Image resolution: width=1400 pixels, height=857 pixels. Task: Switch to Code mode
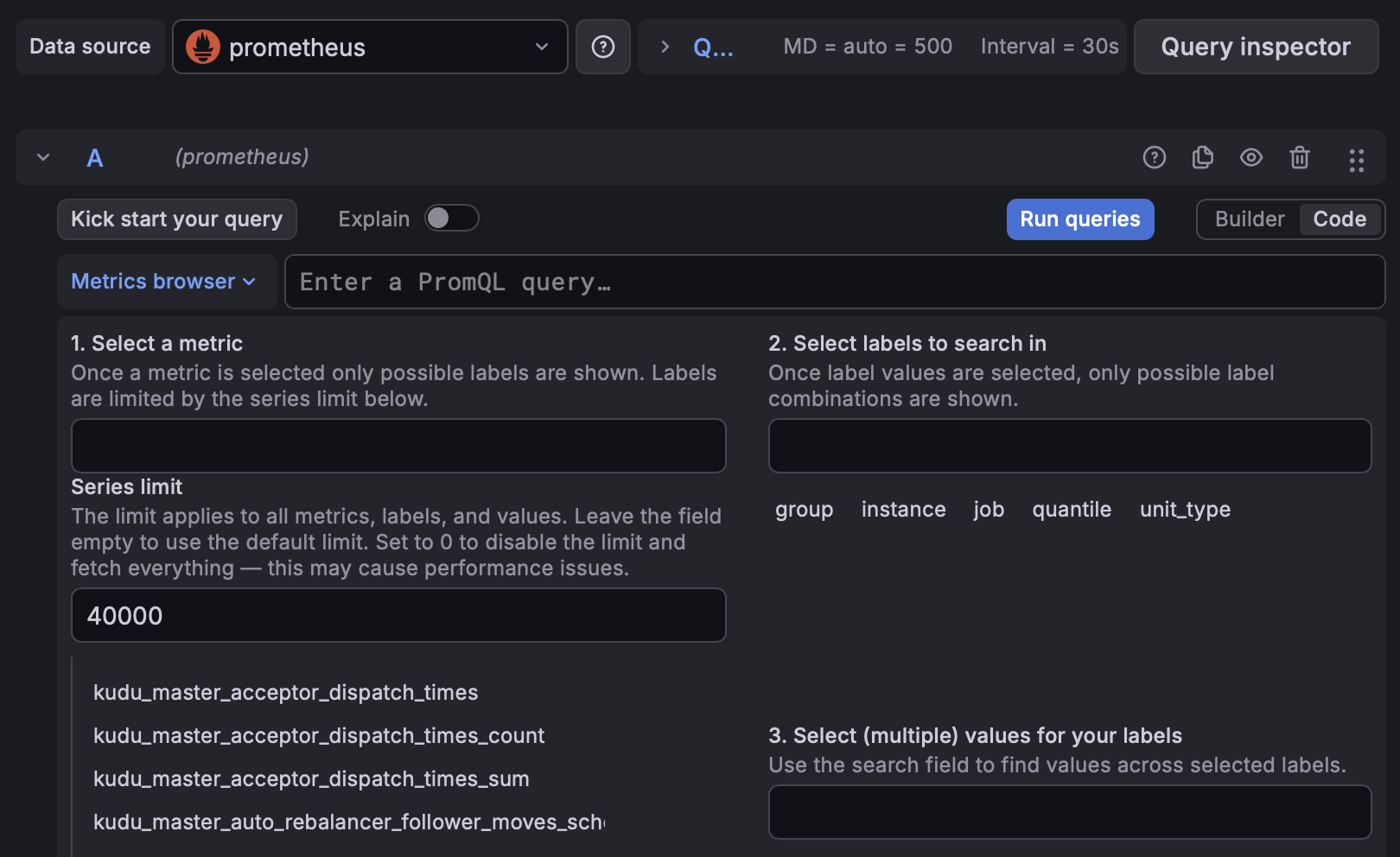1340,219
